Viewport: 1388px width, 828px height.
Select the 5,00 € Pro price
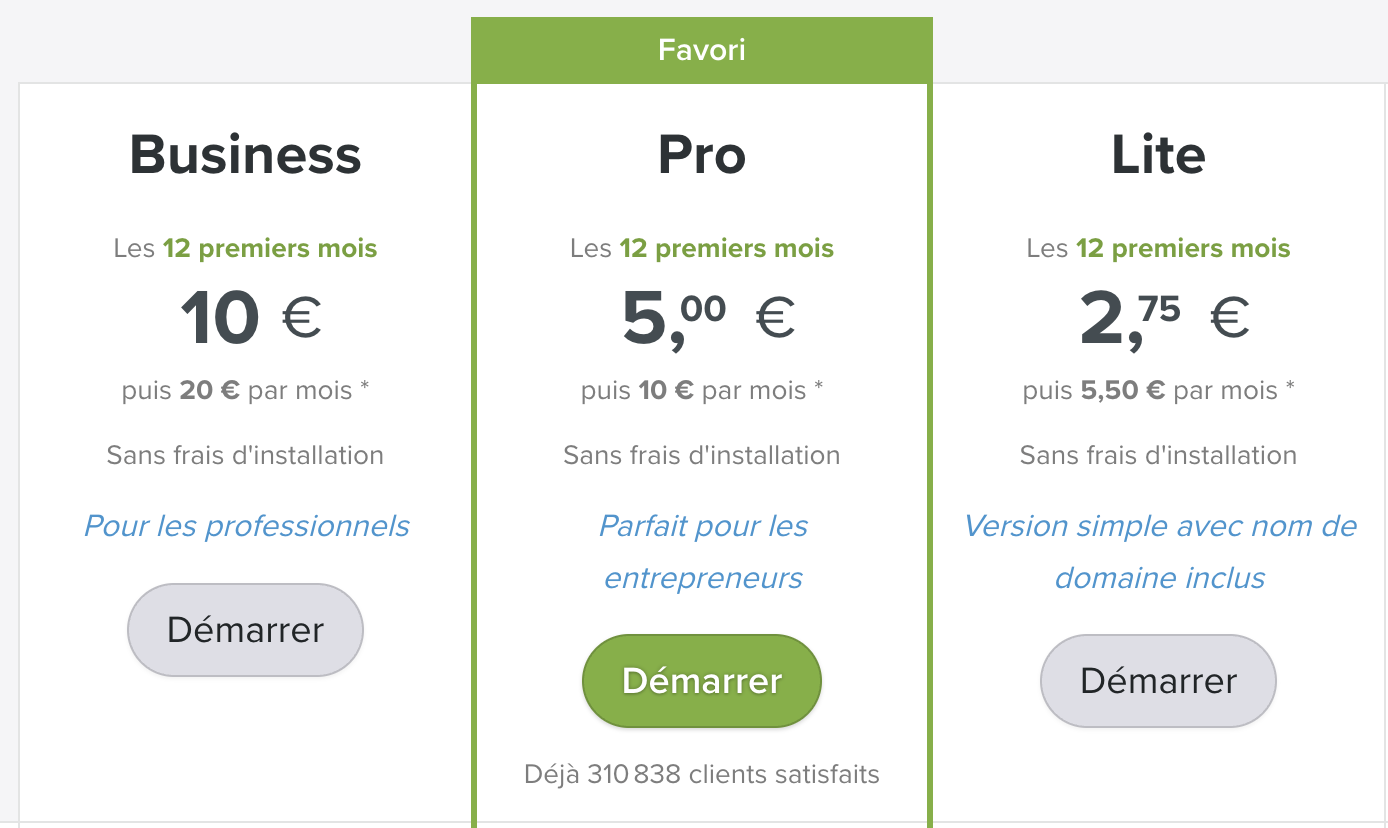click(x=707, y=319)
